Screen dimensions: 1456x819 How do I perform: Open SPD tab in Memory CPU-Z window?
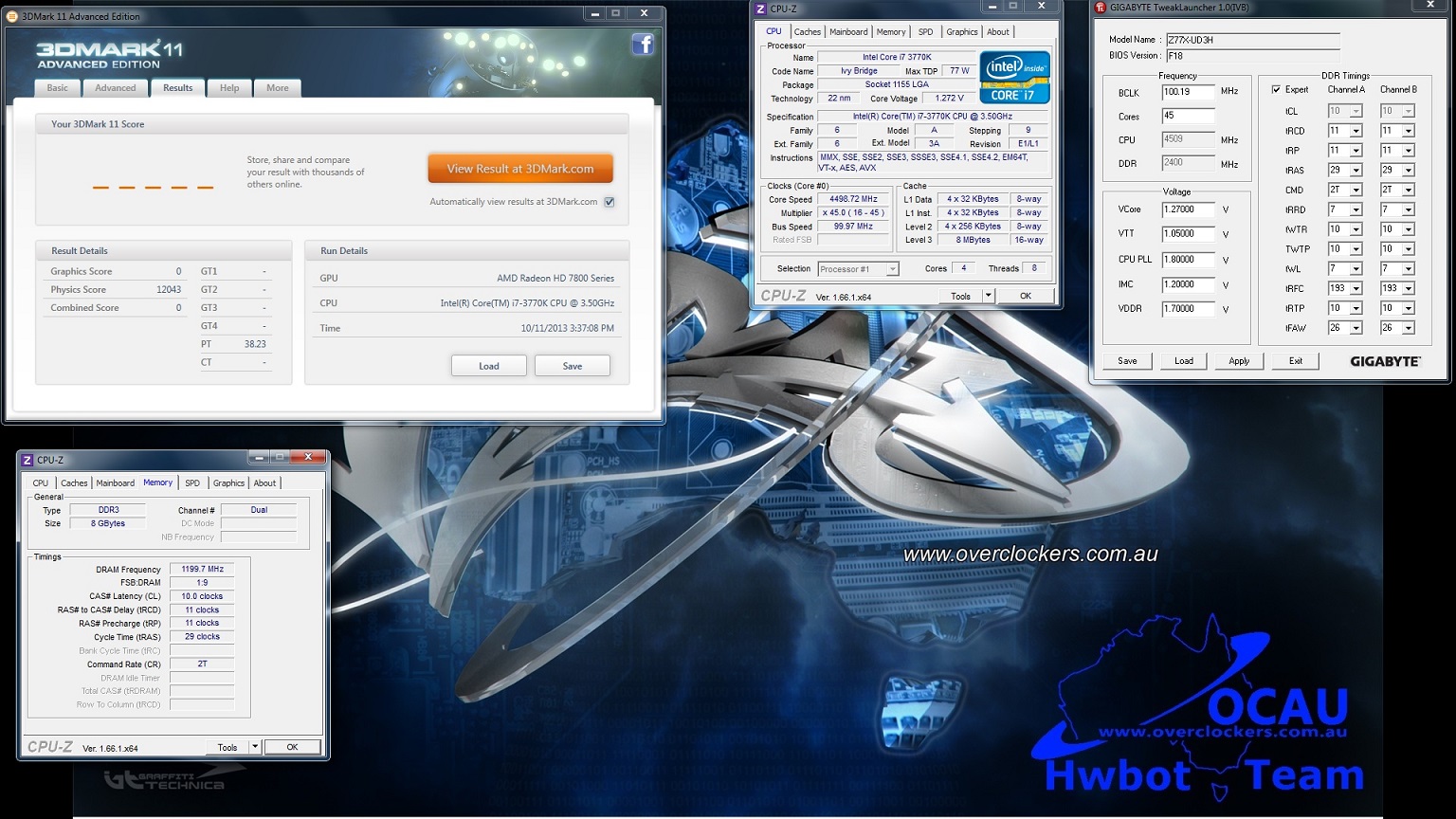(x=192, y=483)
